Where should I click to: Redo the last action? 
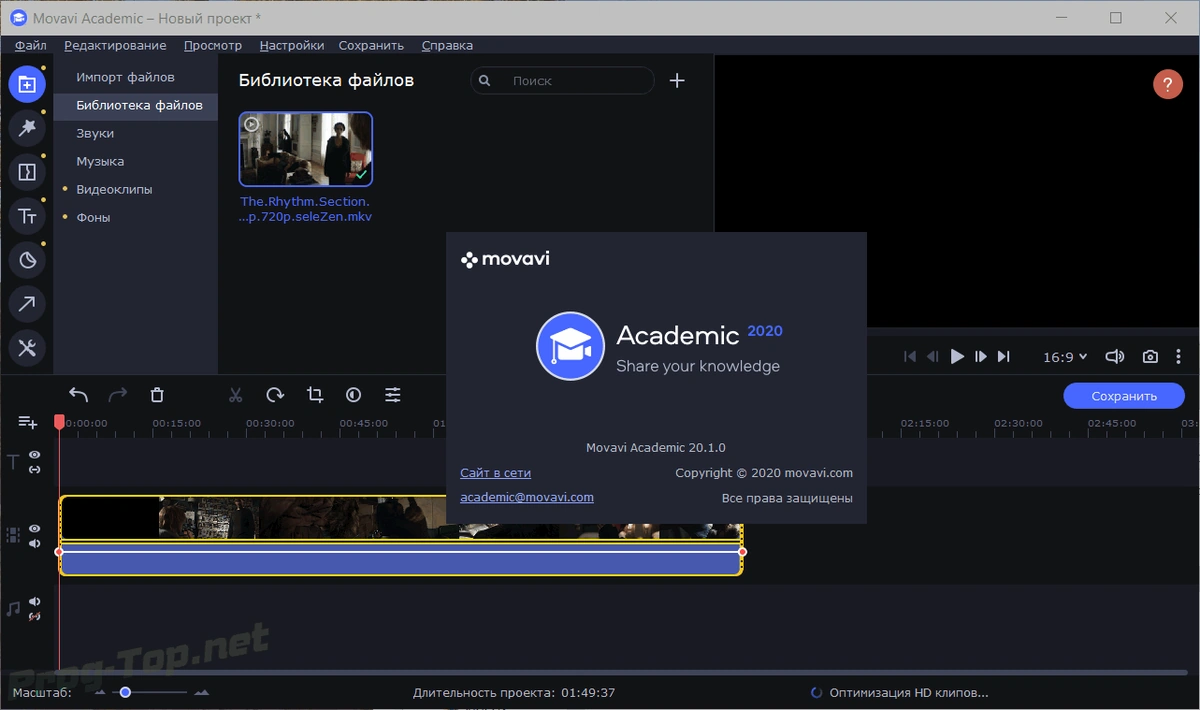coord(117,395)
